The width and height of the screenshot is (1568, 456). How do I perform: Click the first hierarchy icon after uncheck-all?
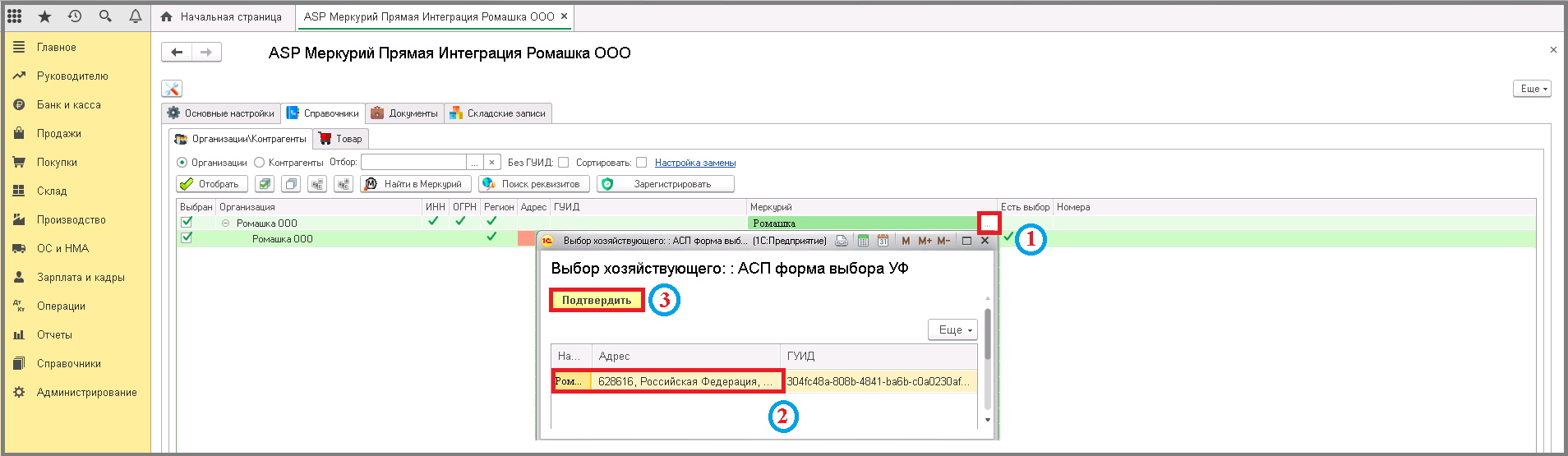[317, 184]
